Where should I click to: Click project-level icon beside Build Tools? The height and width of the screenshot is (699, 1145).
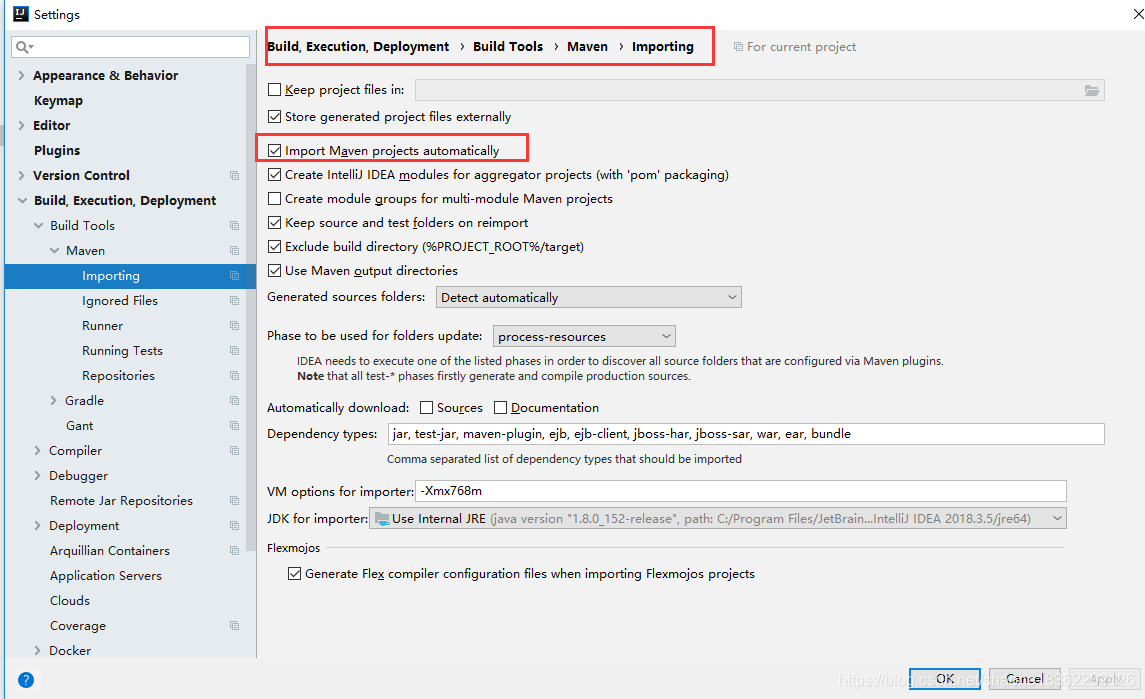tap(234, 226)
